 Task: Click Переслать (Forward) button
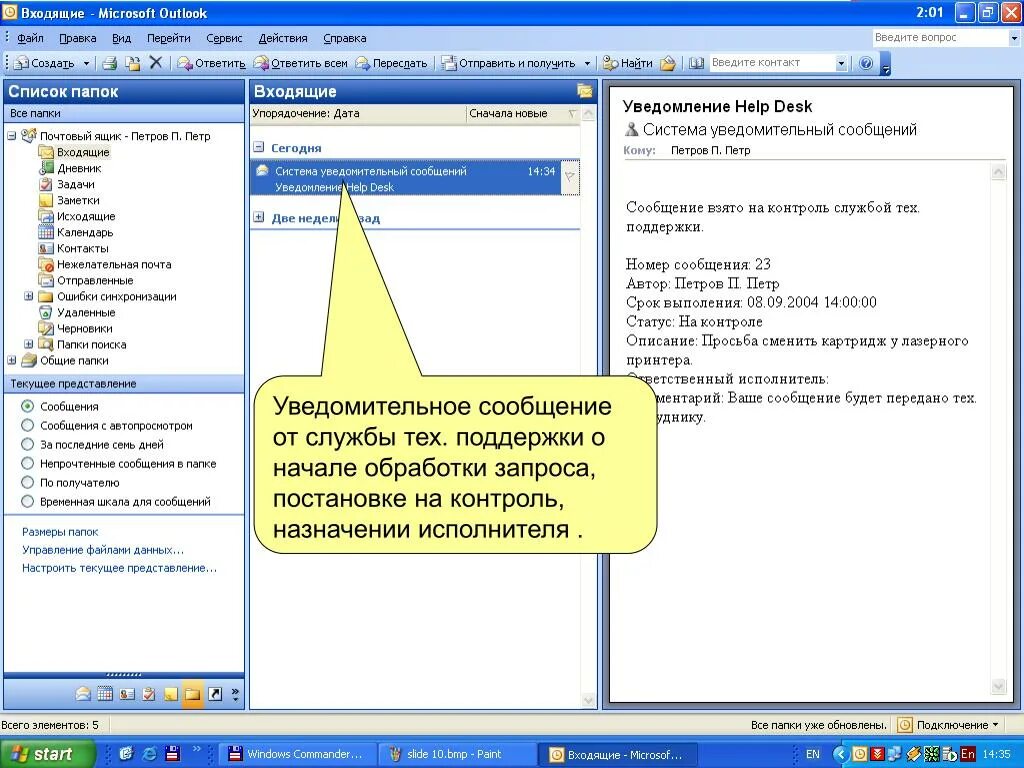tap(391, 63)
